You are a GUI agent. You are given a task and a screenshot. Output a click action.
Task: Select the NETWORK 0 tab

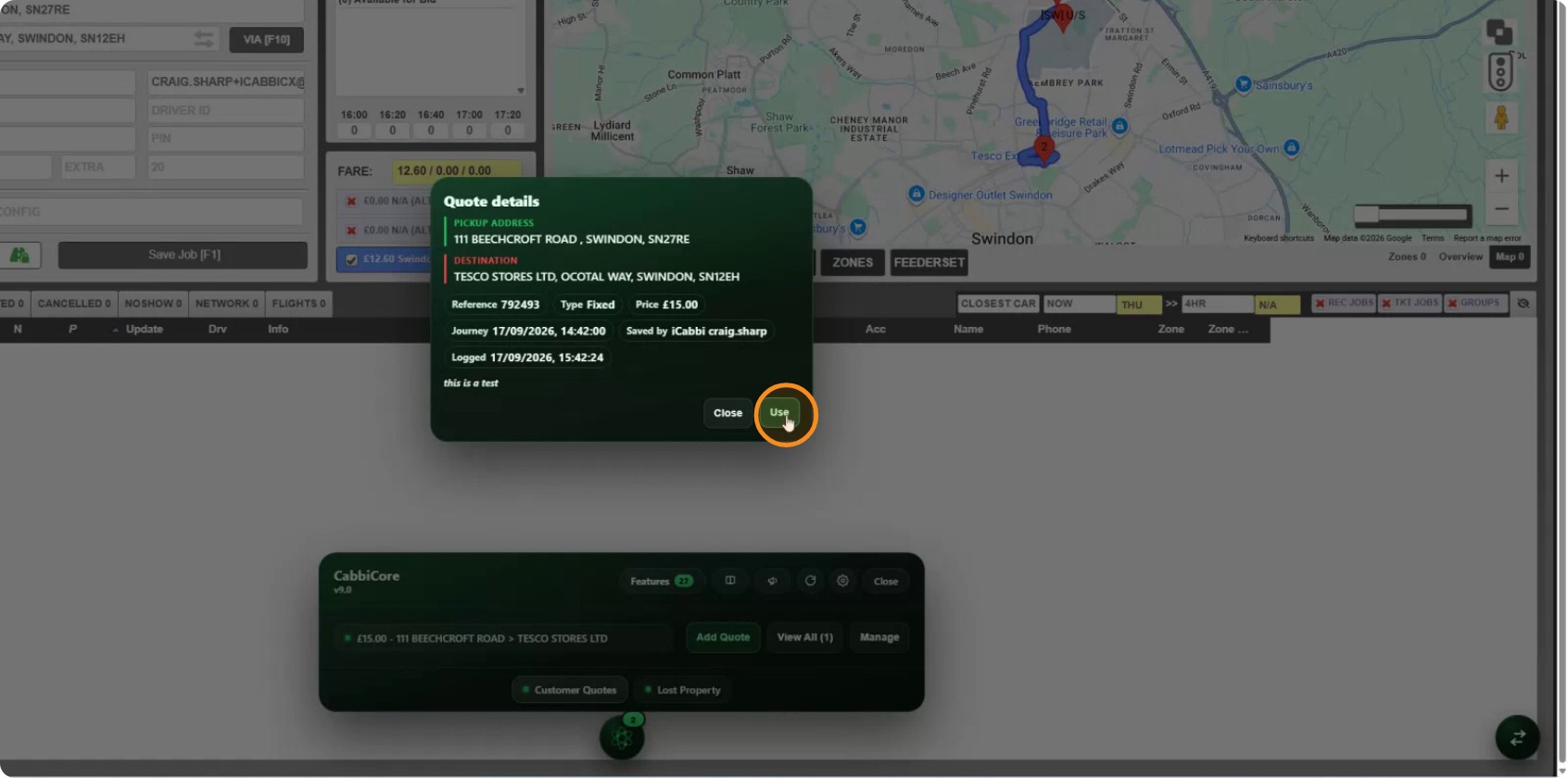pyautogui.click(x=227, y=304)
